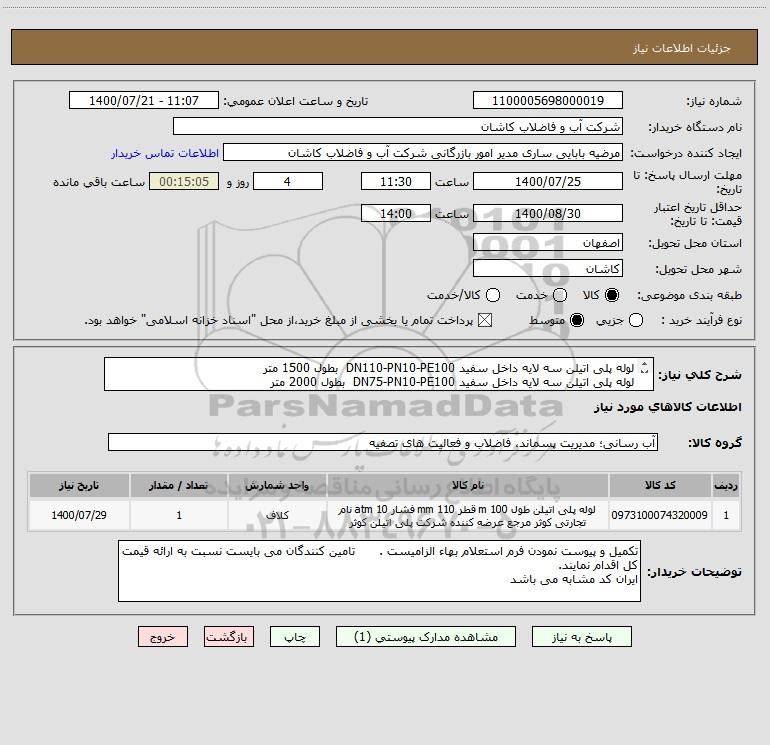
Task: Click product code cell 0973100074320009
Action: pos(660,515)
